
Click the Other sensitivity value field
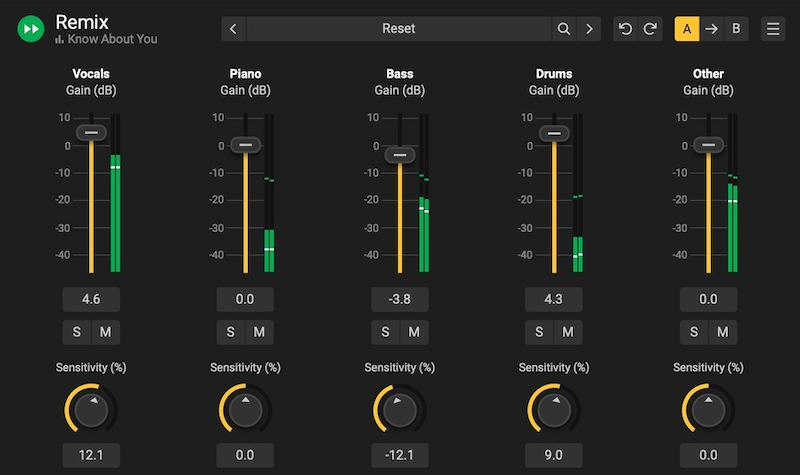pyautogui.click(x=708, y=455)
